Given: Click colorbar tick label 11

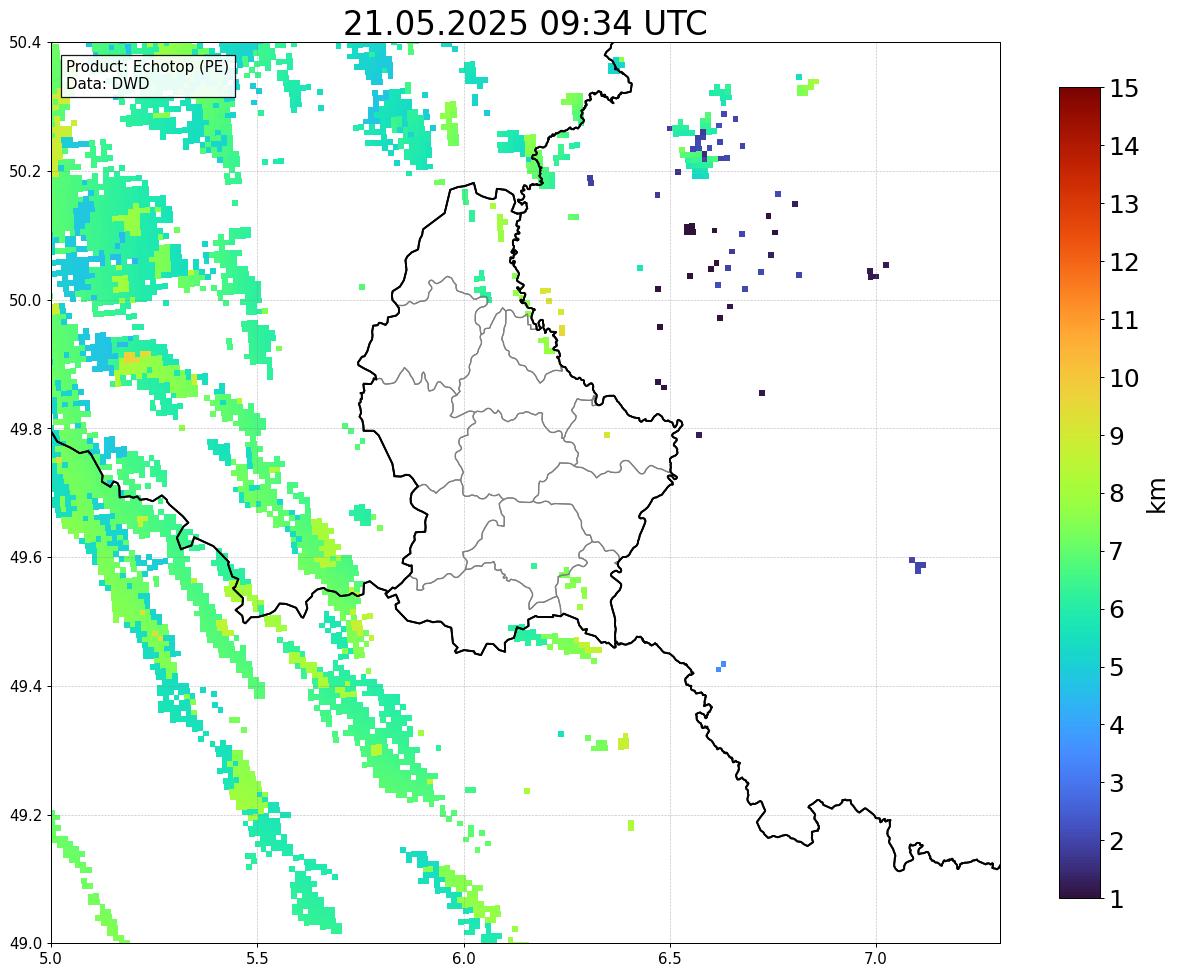Looking at the screenshot, I should click(x=1124, y=320).
